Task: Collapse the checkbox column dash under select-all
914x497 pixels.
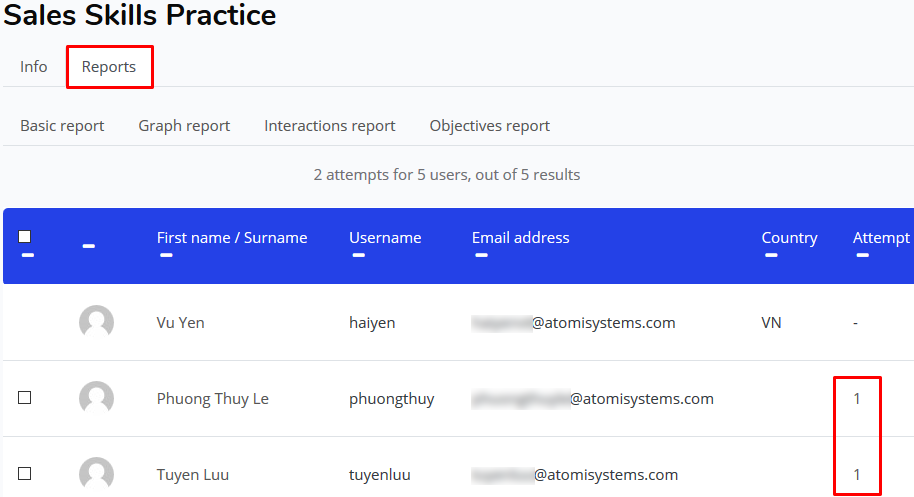Action: (x=27, y=255)
